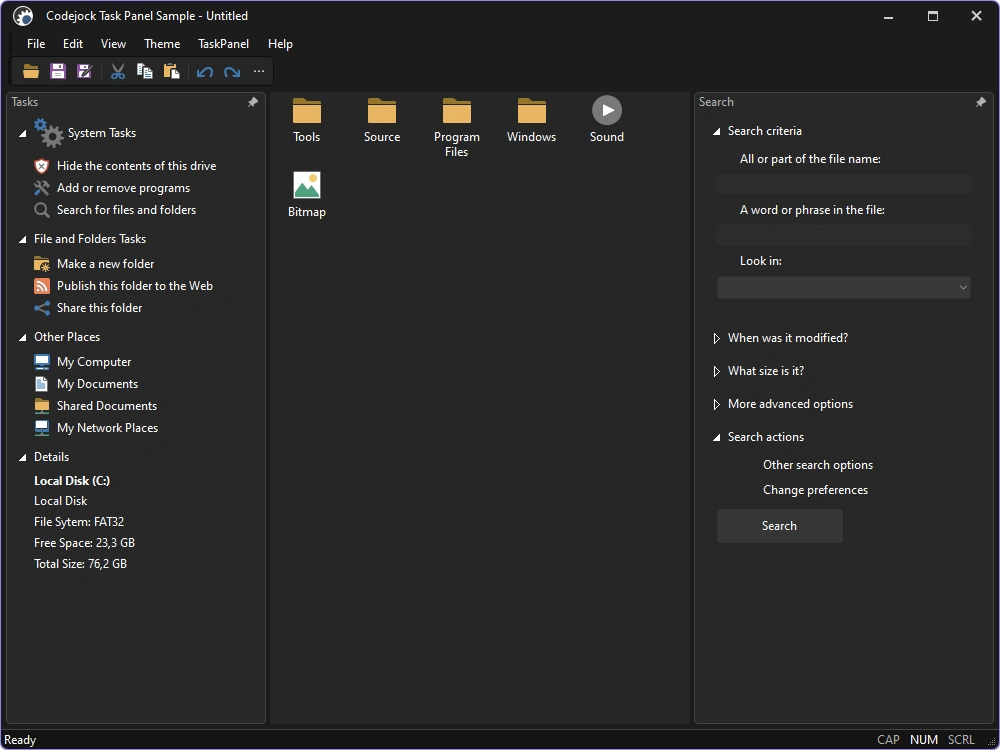Select the Windows folder icon

point(532,110)
